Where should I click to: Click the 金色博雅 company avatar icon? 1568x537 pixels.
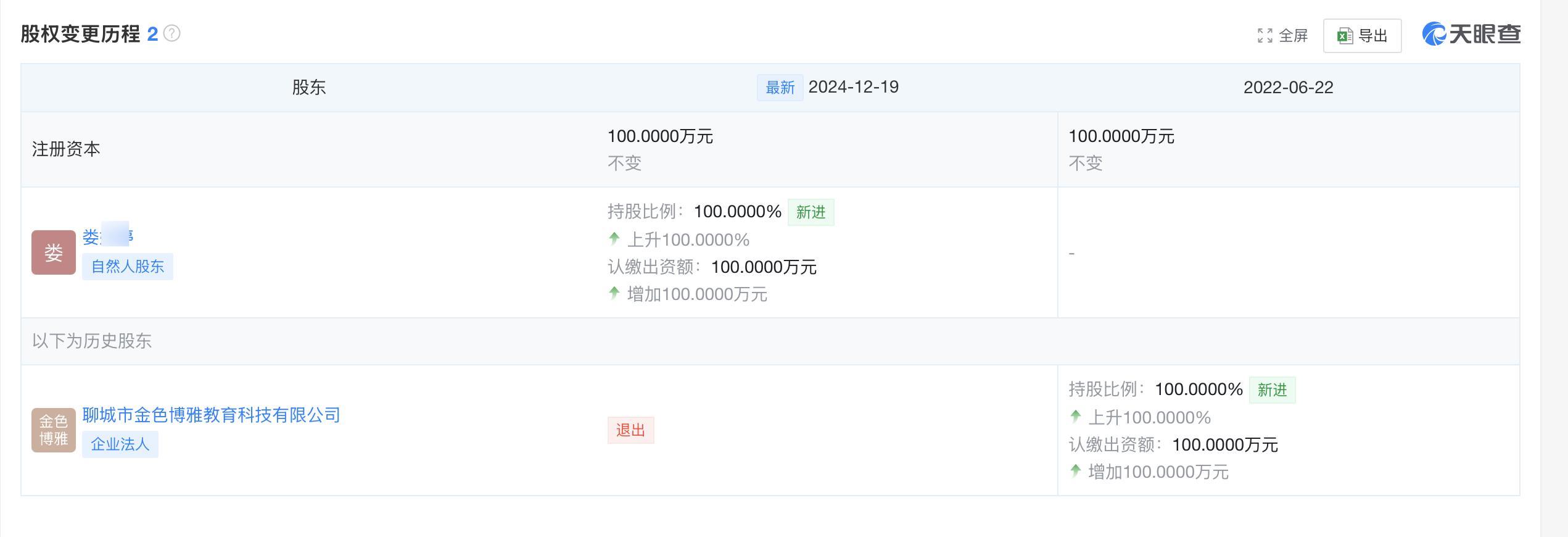click(x=54, y=430)
